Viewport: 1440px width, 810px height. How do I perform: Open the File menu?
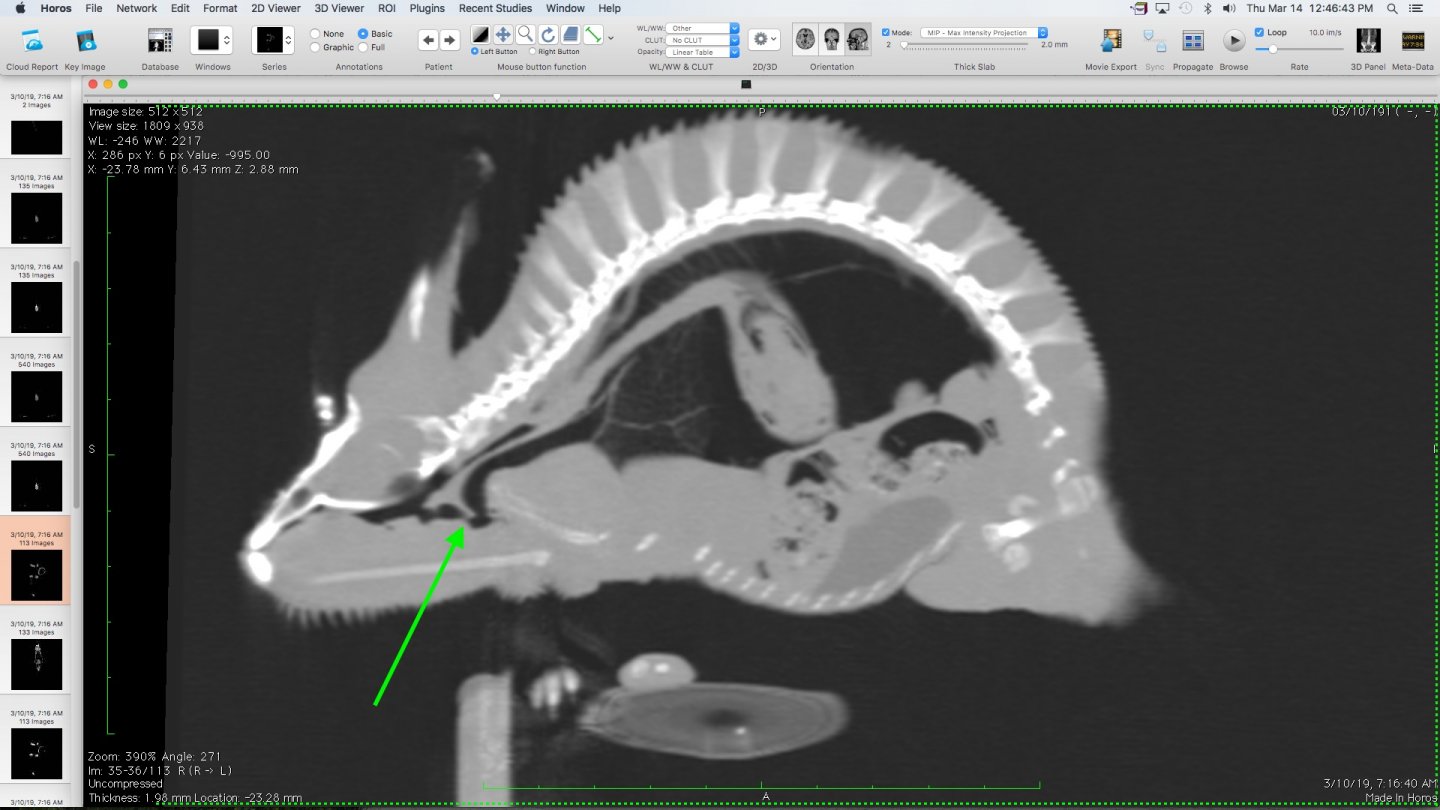click(x=94, y=8)
